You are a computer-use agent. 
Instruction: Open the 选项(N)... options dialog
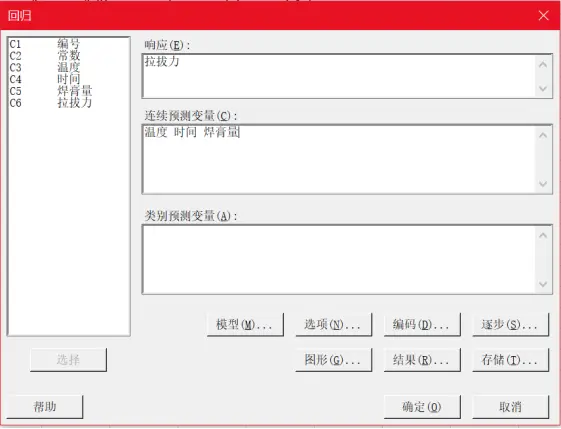click(333, 325)
